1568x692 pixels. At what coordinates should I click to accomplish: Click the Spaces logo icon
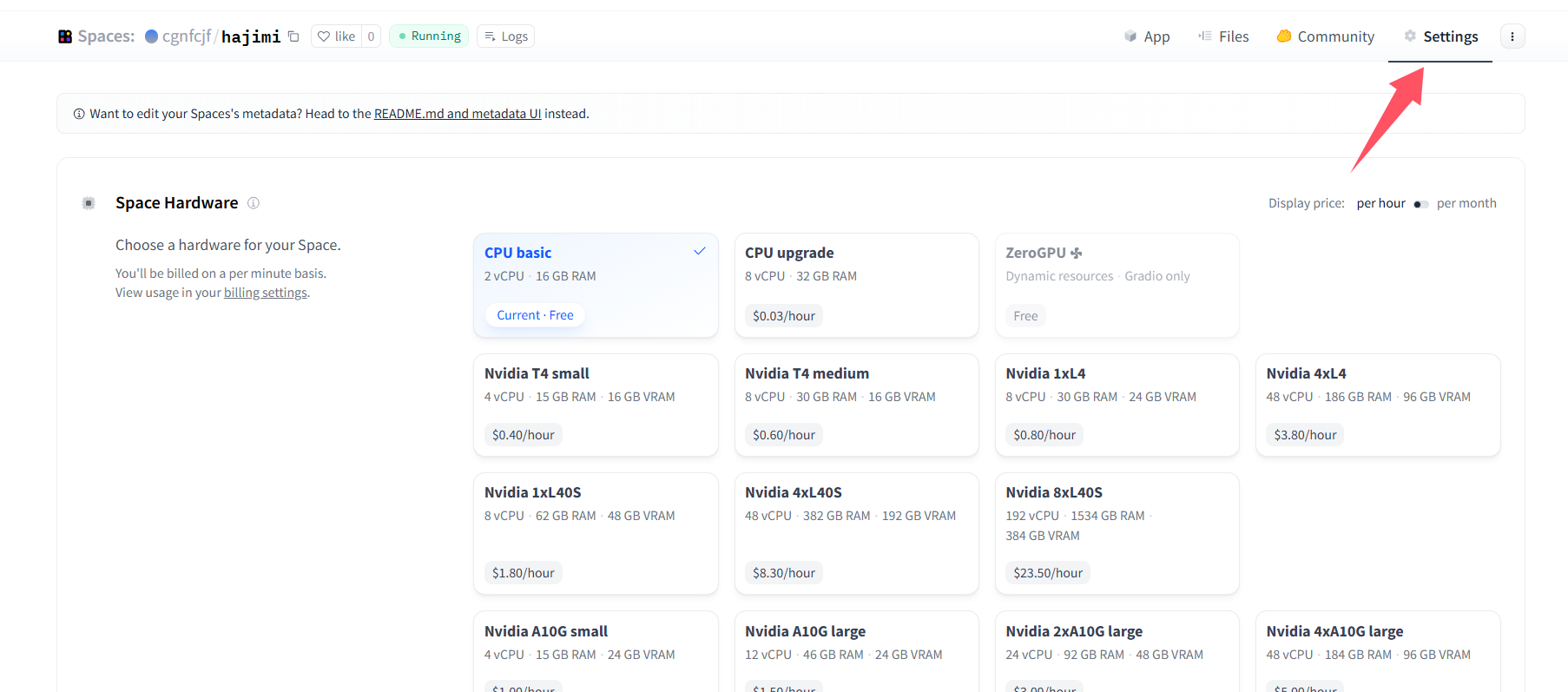(x=65, y=36)
